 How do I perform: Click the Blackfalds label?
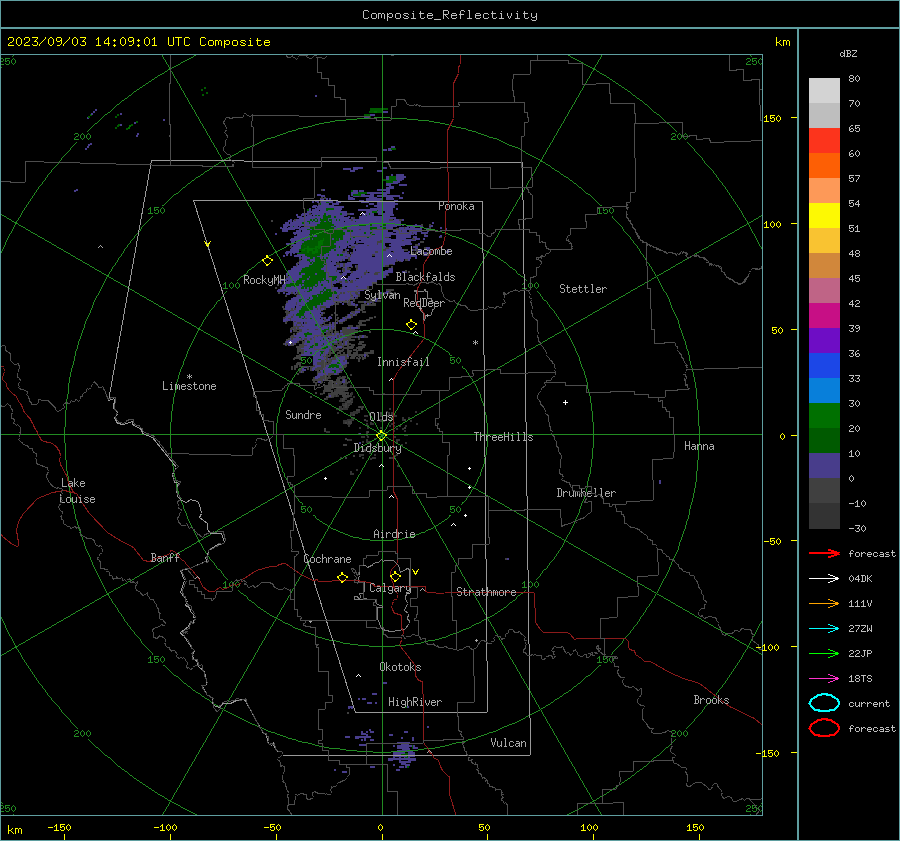point(425,277)
